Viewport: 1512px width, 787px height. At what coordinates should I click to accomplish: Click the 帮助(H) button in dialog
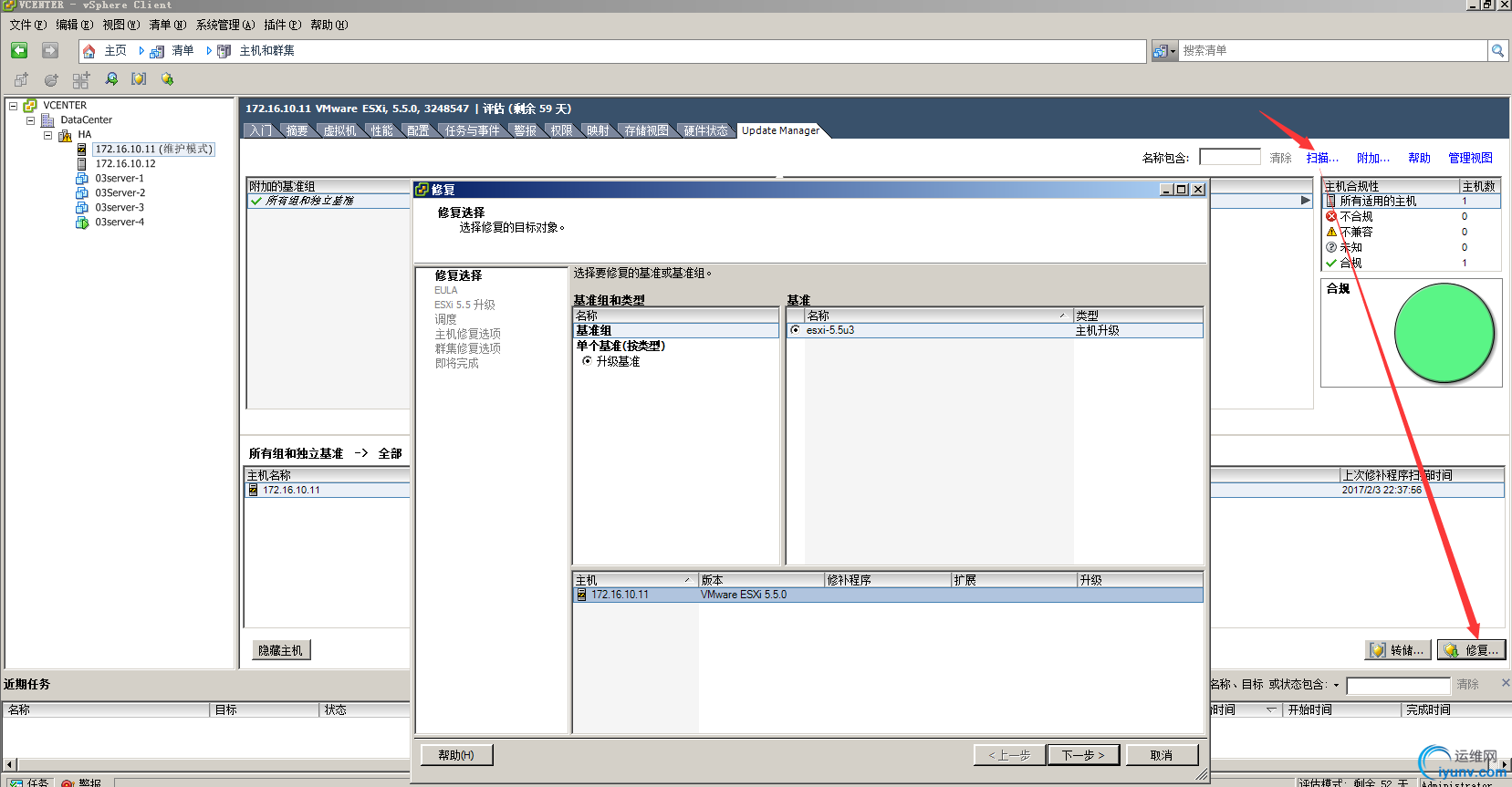click(456, 755)
